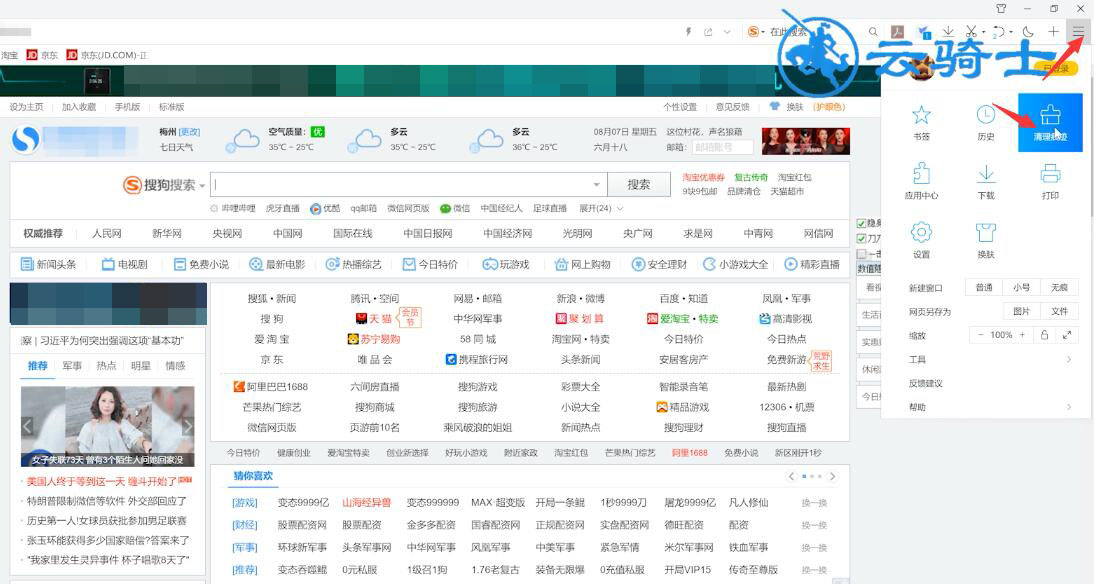Click the 打印 printer icon
The width and height of the screenshot is (1094, 584).
1050,174
